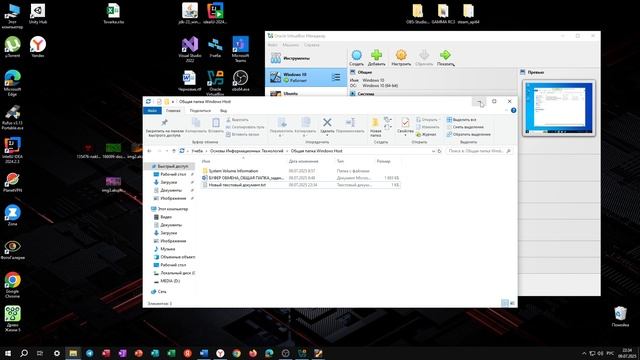Open Машина menu in VirtualBox
This screenshot has height=360, width=640.
click(291, 45)
